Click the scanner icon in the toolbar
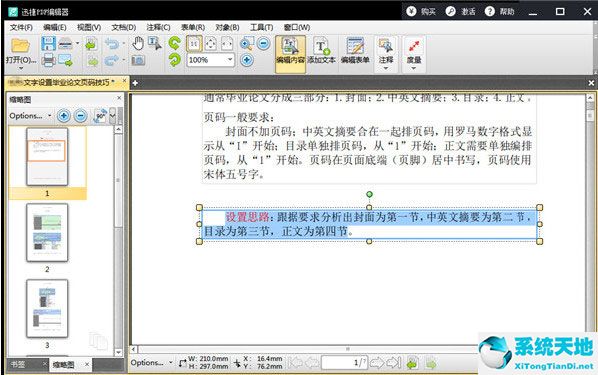 click(66, 43)
